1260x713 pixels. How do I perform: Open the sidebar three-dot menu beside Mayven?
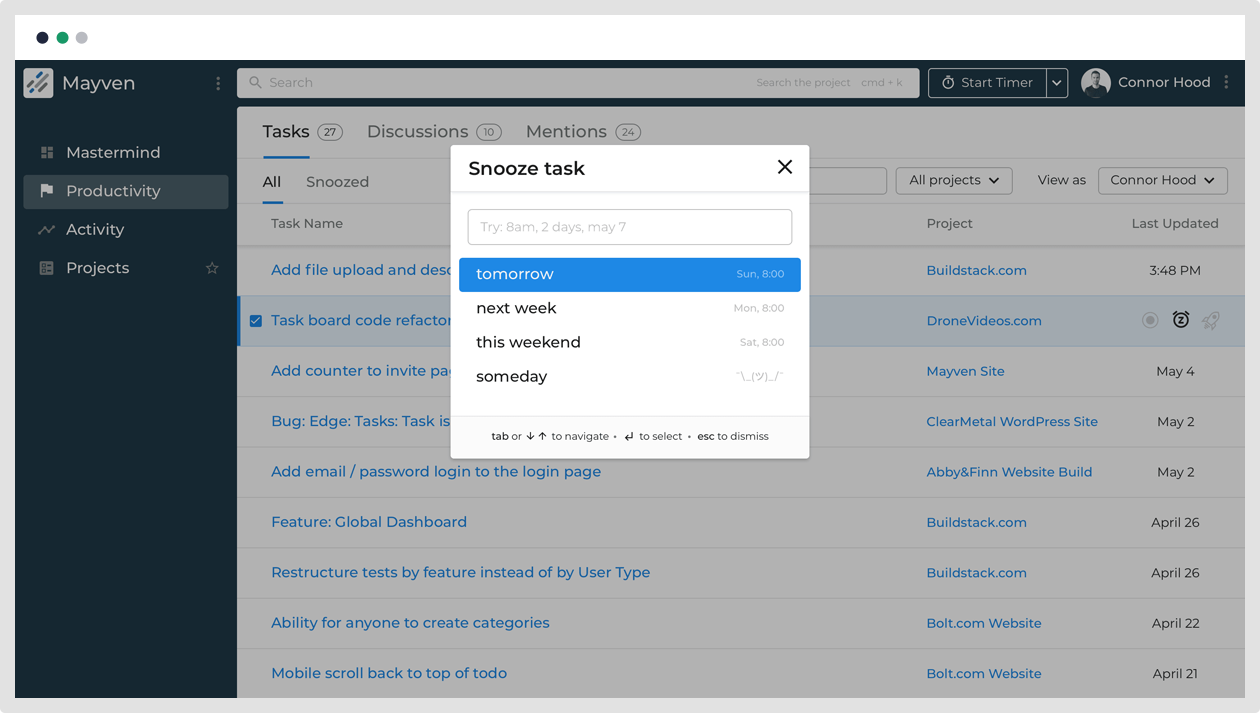218,84
